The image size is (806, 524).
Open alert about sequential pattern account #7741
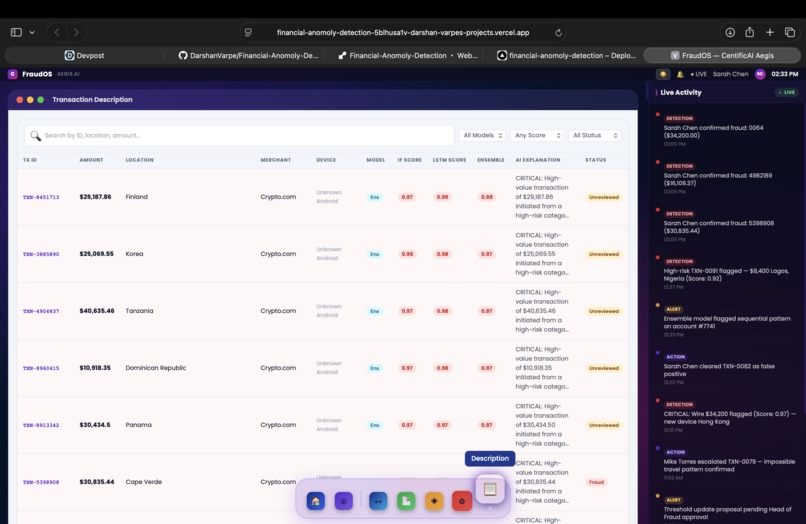(727, 322)
